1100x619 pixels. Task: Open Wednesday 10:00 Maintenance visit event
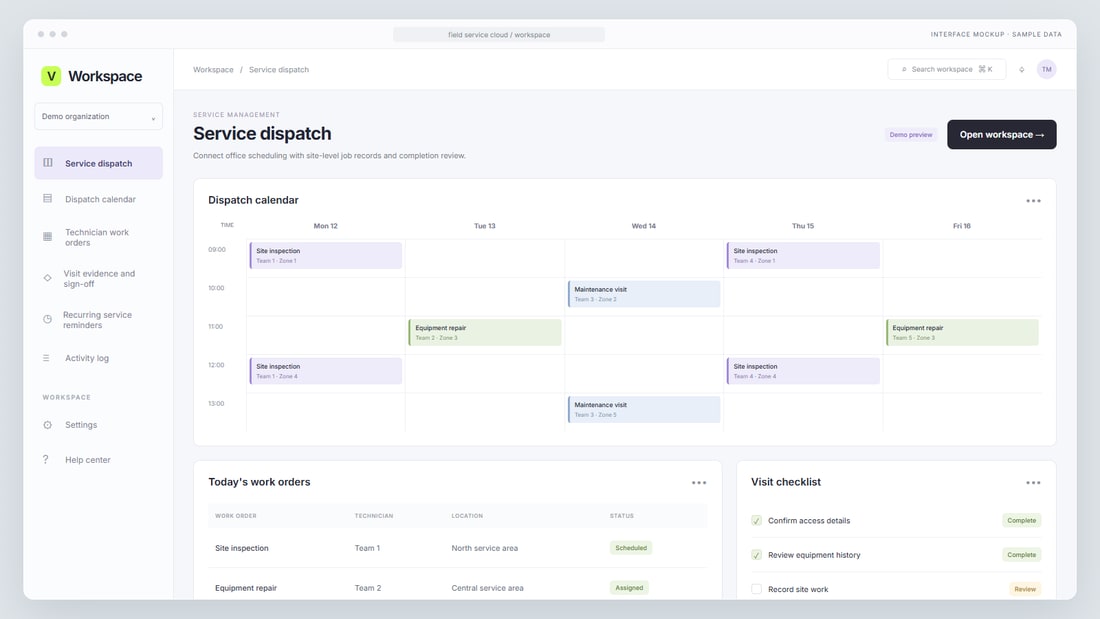click(644, 294)
